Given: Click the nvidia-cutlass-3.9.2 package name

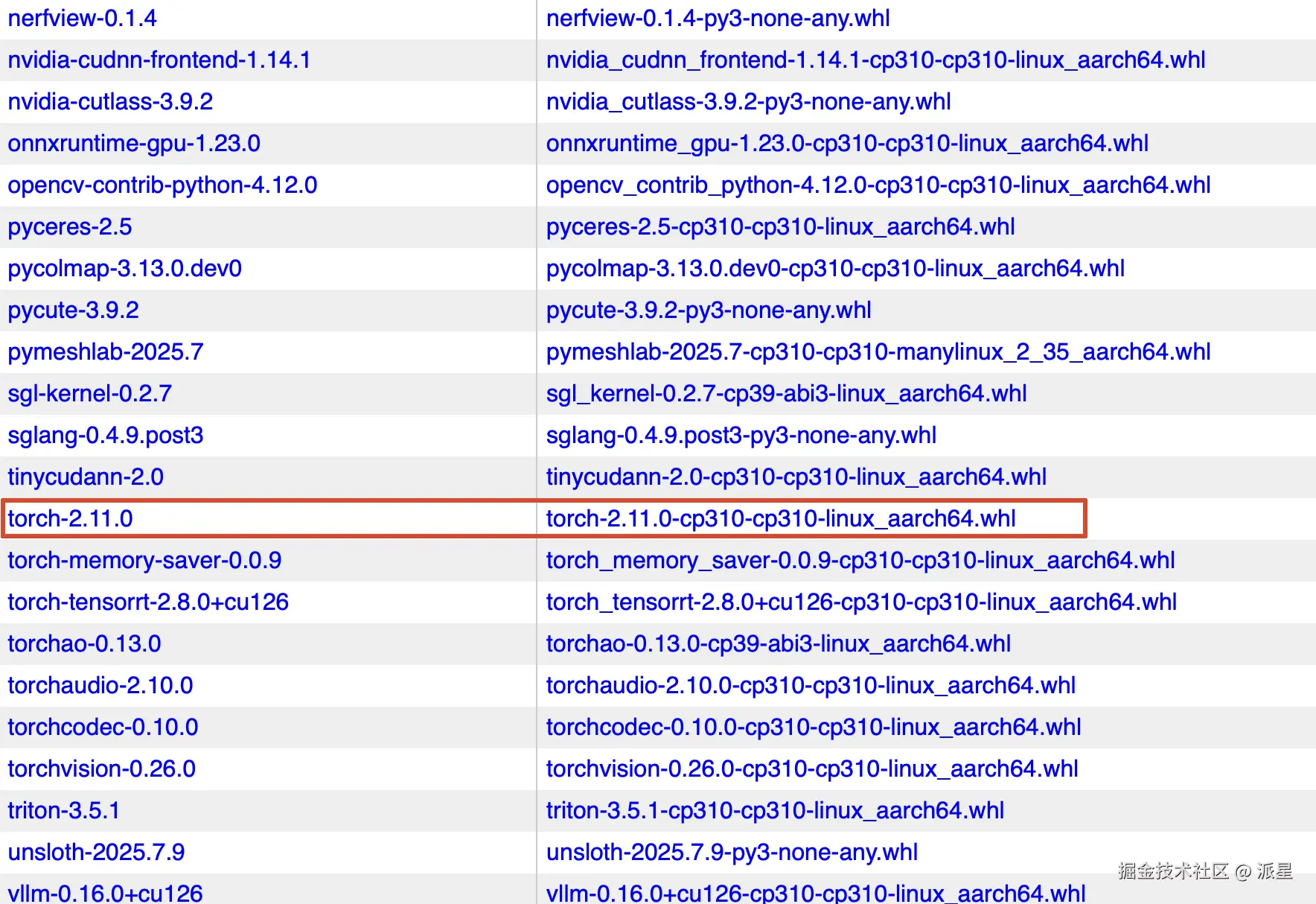Looking at the screenshot, I should (110, 101).
